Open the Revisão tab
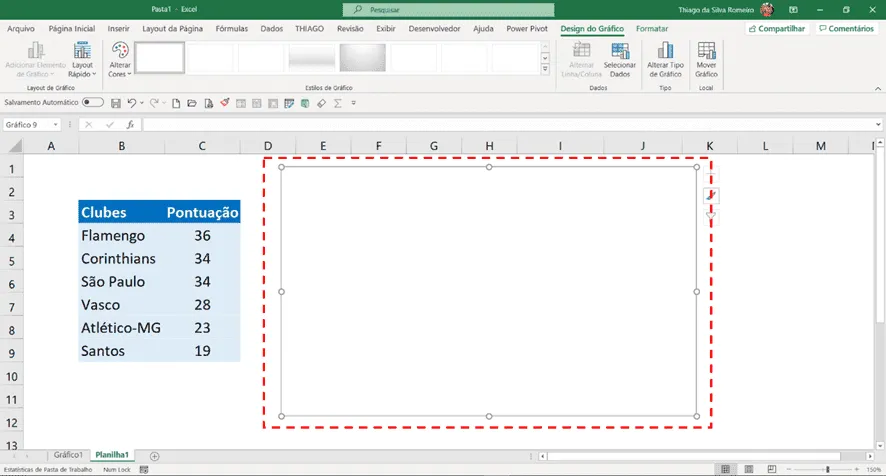Image resolution: width=886 pixels, height=476 pixels. (x=350, y=28)
